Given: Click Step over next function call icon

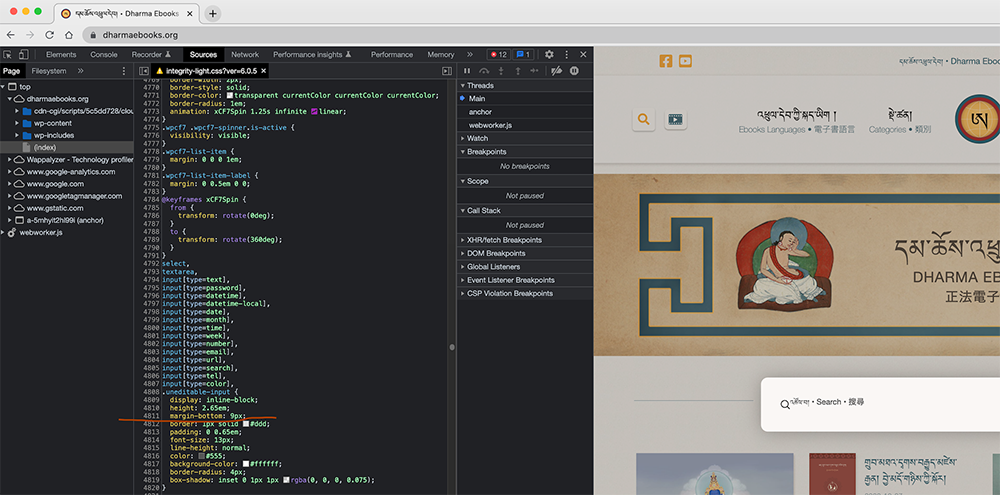Looking at the screenshot, I should point(484,71).
